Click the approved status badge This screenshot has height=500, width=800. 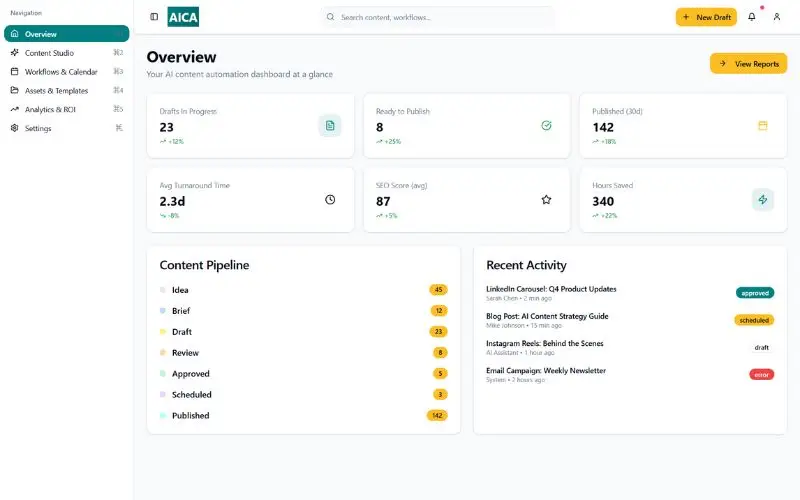coord(755,293)
